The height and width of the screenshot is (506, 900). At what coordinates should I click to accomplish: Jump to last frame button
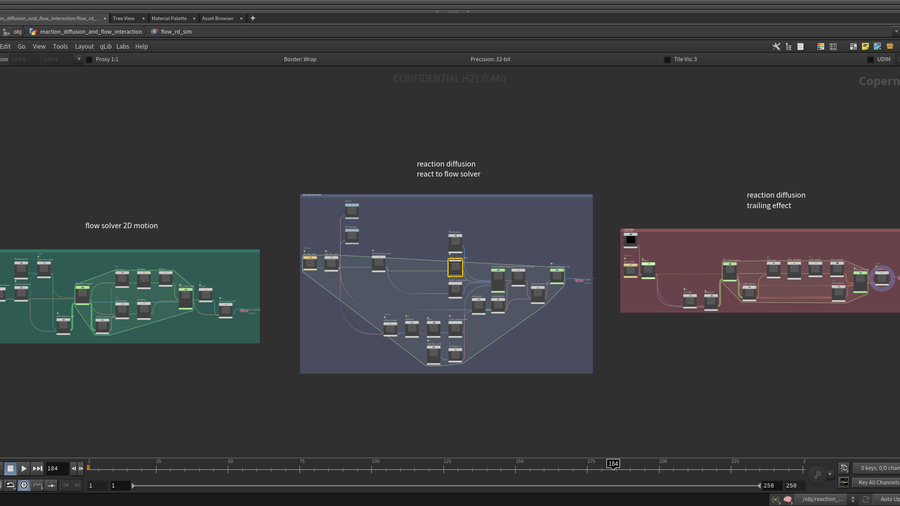point(38,468)
